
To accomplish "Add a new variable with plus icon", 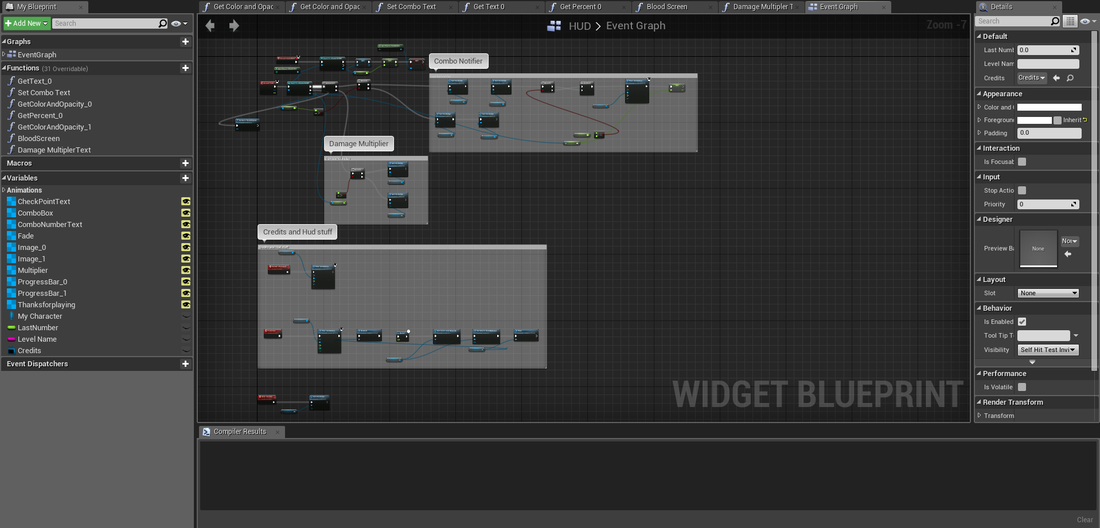I will [x=185, y=178].
